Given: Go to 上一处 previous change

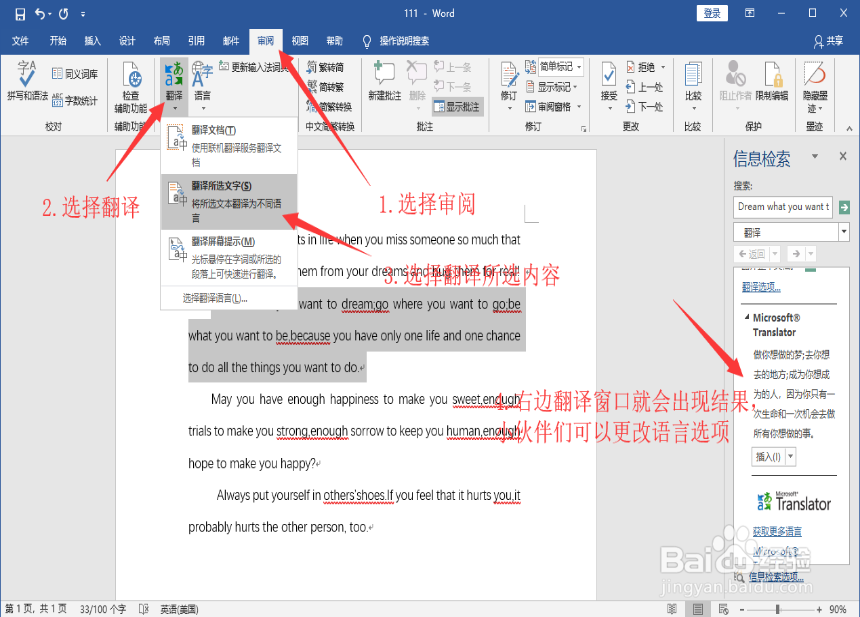Looking at the screenshot, I should (644, 87).
